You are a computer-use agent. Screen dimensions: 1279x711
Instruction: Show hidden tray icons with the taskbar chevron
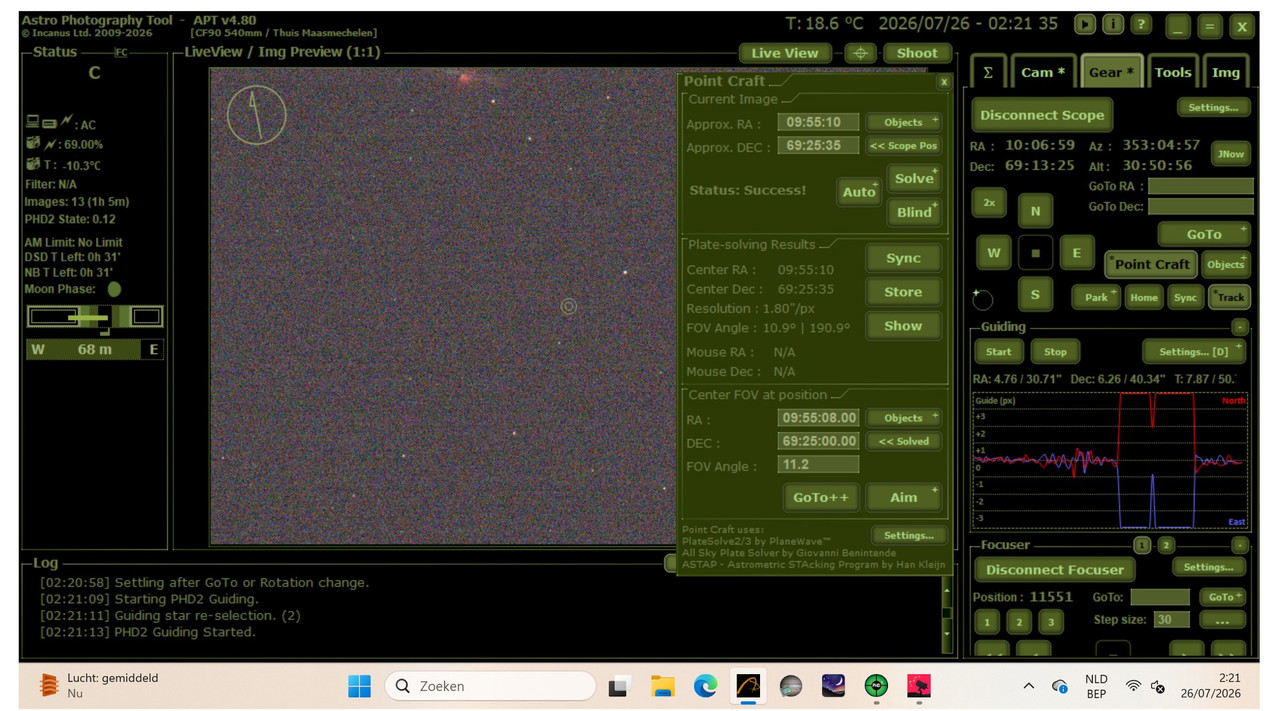(1028, 686)
